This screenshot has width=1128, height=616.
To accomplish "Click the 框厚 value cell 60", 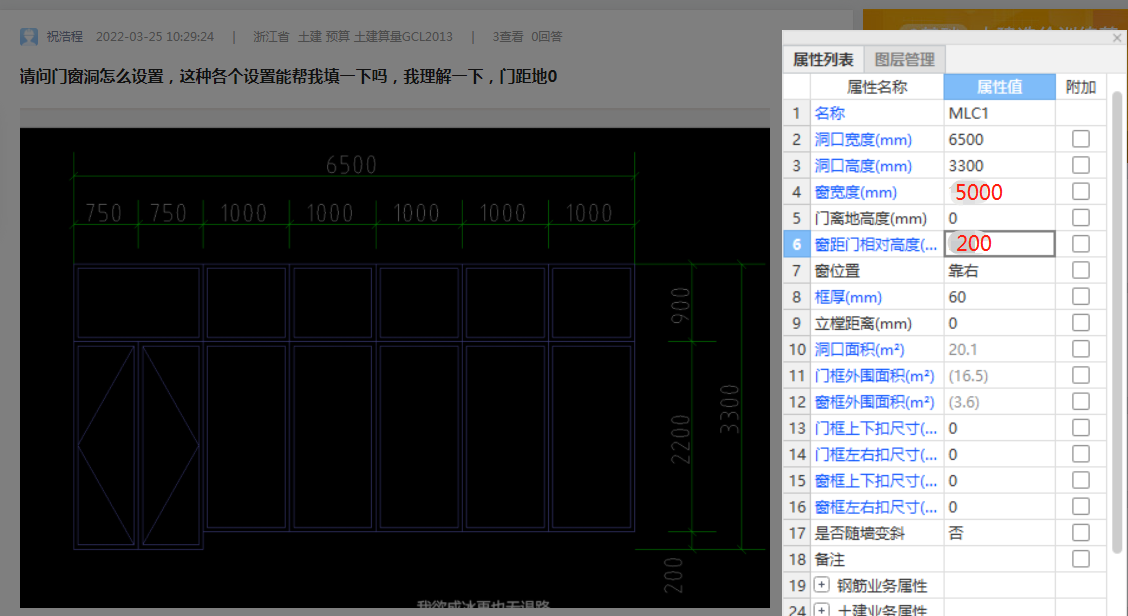I will [x=999, y=297].
